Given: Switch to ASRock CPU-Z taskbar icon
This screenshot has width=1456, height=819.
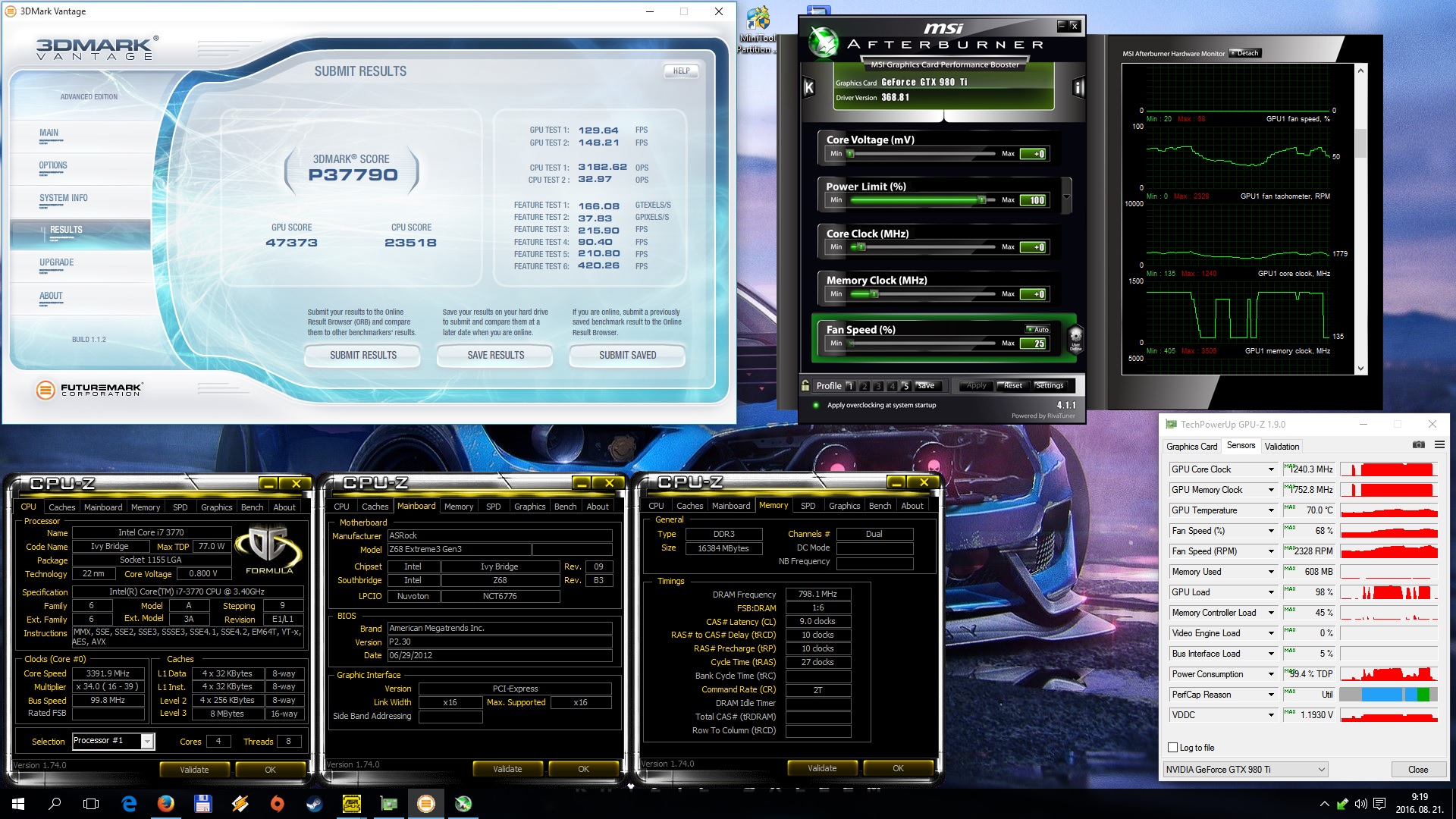Looking at the screenshot, I should point(351,803).
